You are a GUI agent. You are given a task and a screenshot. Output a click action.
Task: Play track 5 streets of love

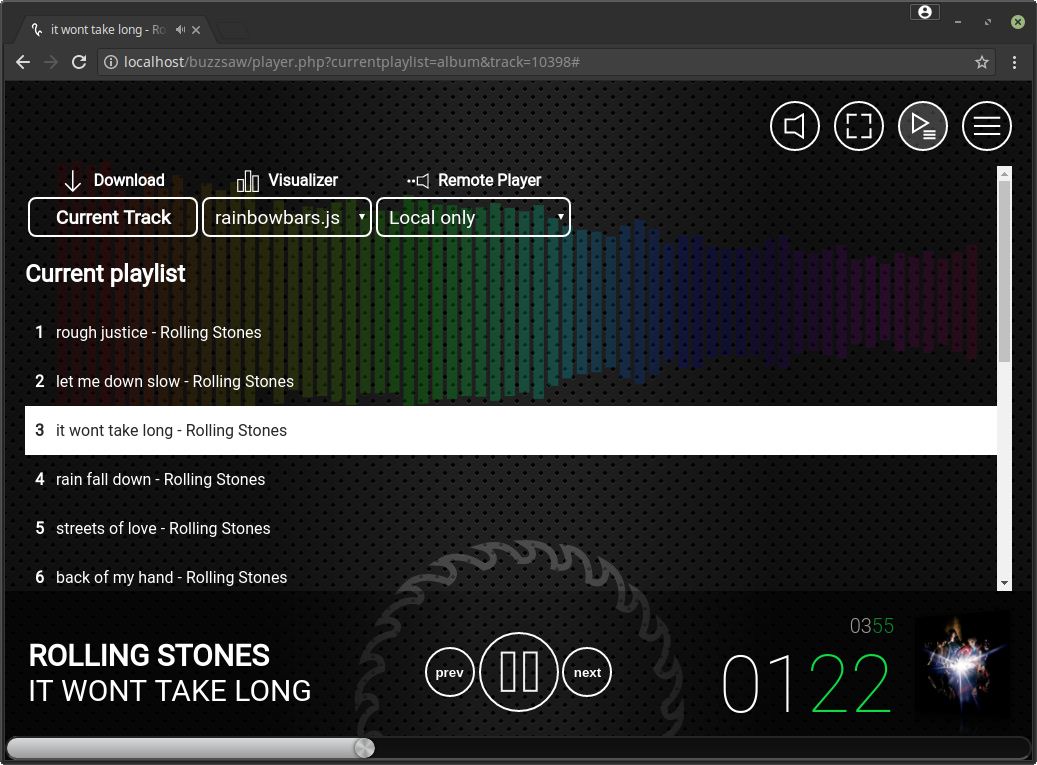tap(511, 528)
